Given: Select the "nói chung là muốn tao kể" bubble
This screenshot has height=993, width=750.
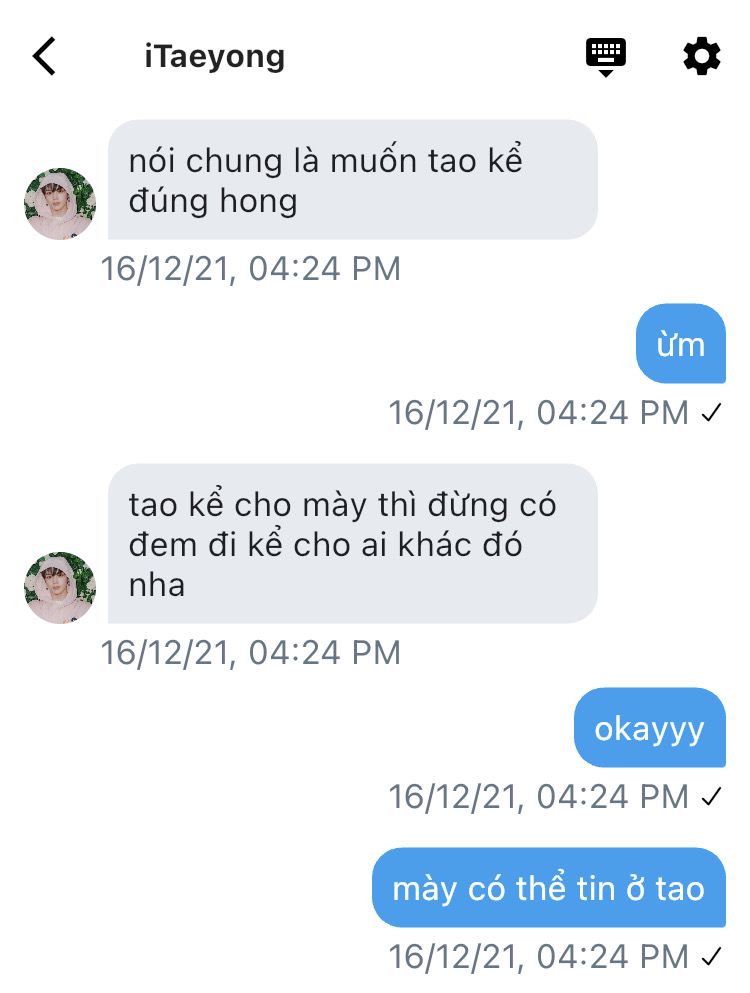Looking at the screenshot, I should (353, 180).
